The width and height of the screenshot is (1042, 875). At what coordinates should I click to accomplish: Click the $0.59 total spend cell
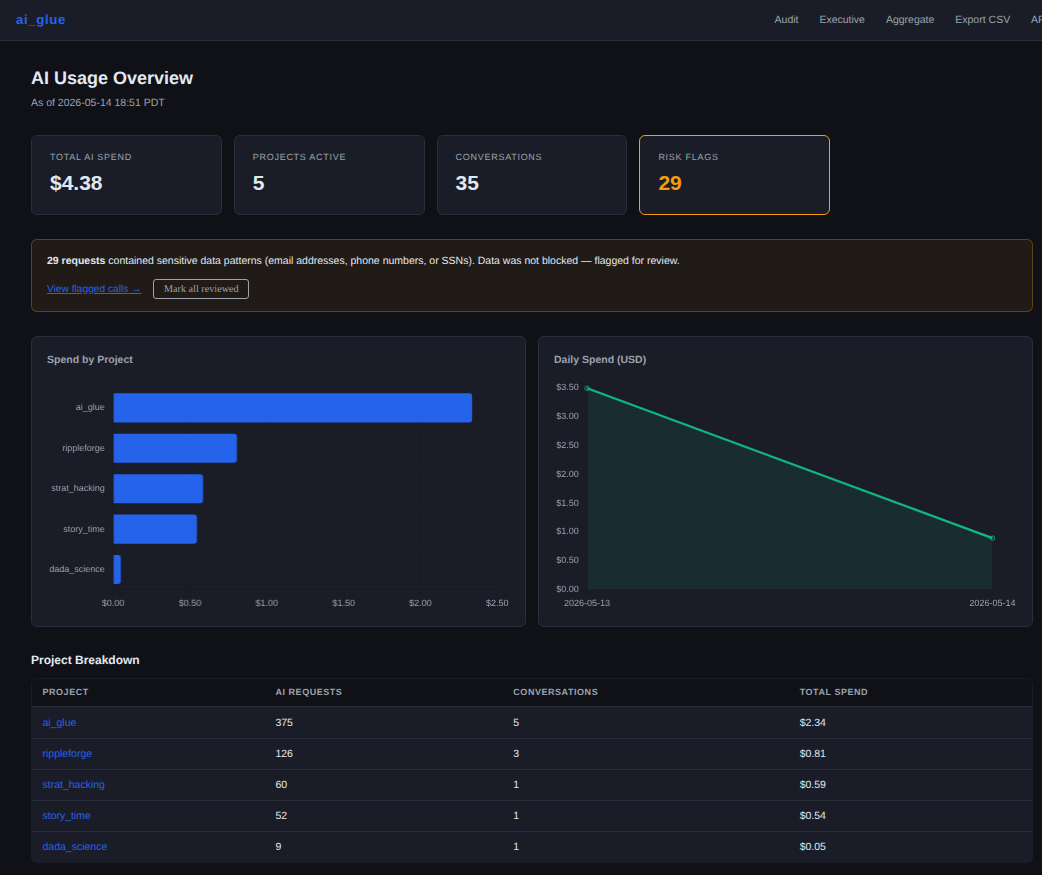812,785
